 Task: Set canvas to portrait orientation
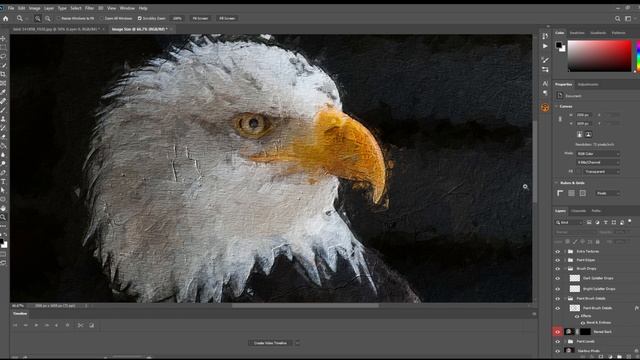click(x=579, y=134)
